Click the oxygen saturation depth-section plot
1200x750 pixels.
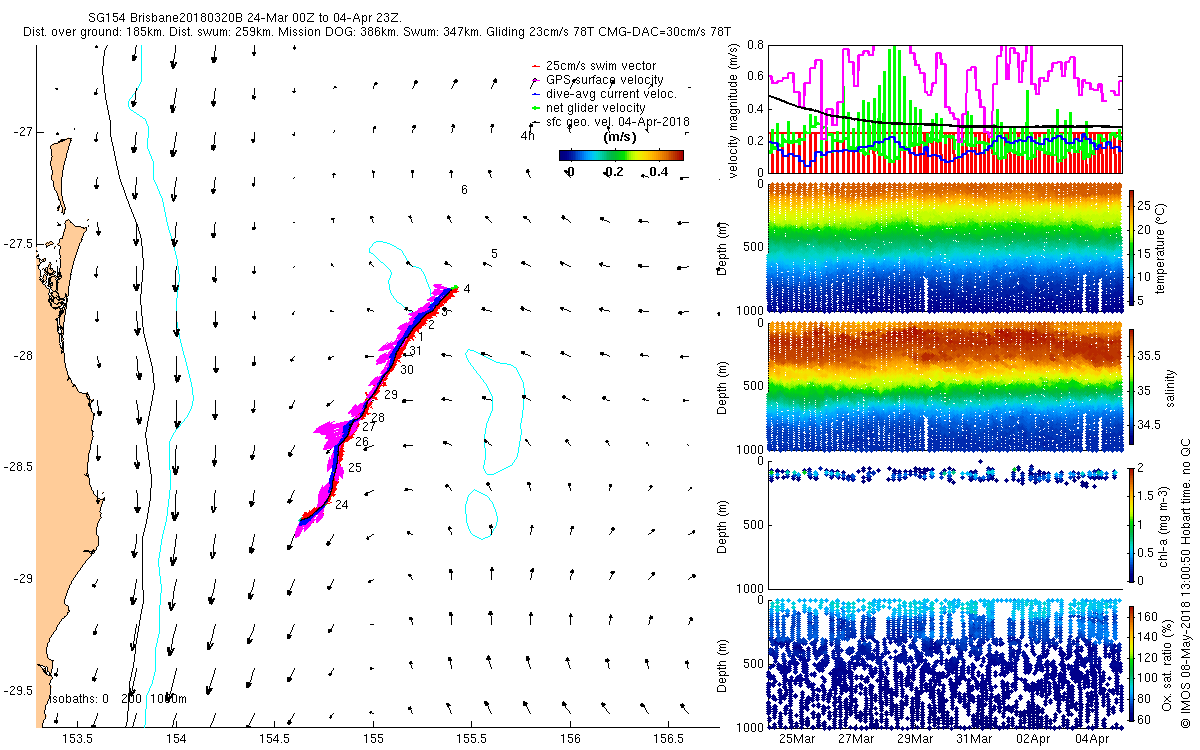point(945,663)
